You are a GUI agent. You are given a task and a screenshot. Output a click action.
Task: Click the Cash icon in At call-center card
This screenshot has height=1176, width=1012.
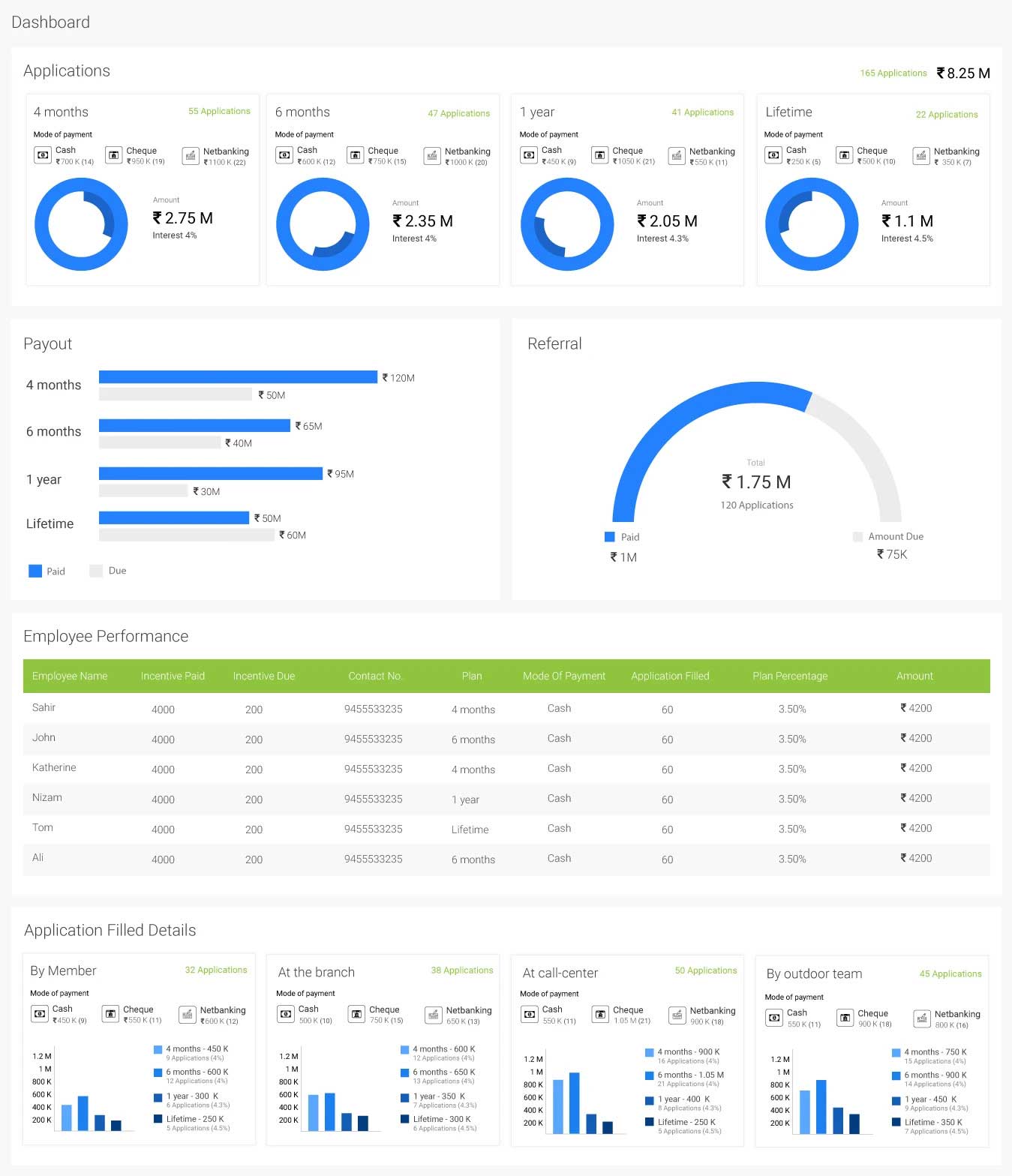(x=529, y=1015)
